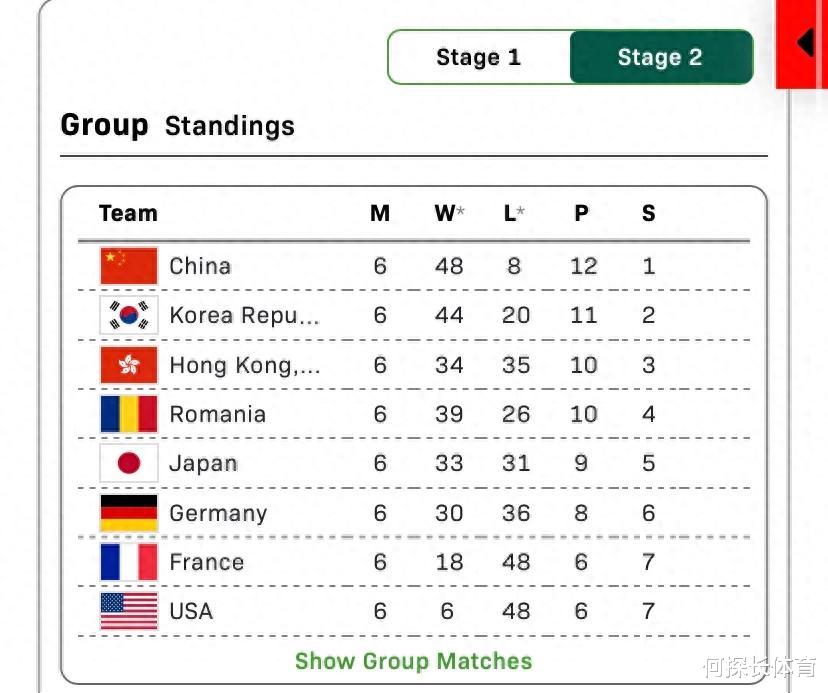Select the Romania team name

(218, 414)
